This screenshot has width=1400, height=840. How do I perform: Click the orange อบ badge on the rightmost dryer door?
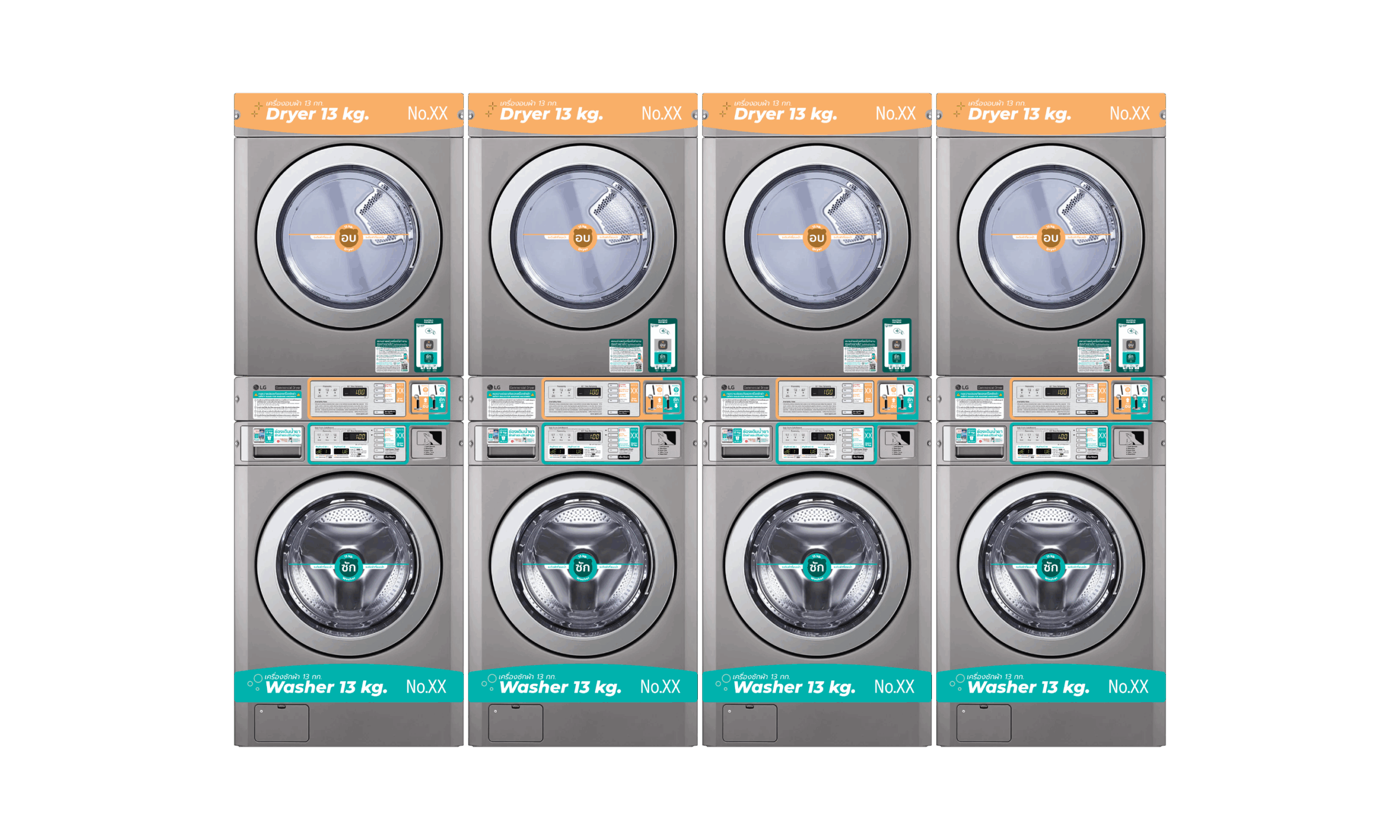(x=1051, y=238)
